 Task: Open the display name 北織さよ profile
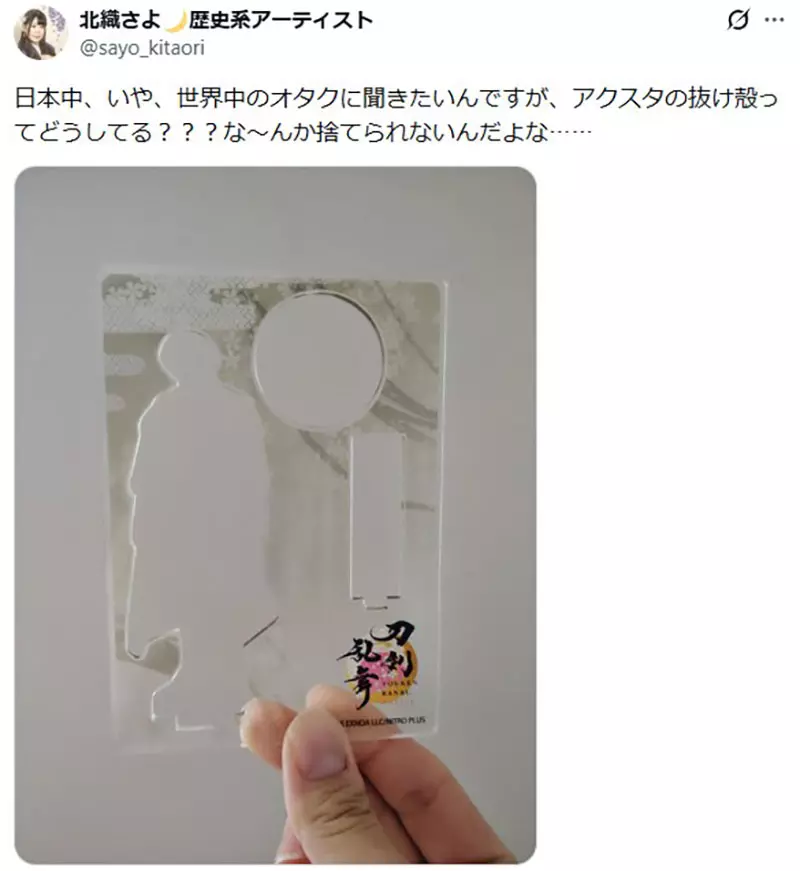[120, 21]
